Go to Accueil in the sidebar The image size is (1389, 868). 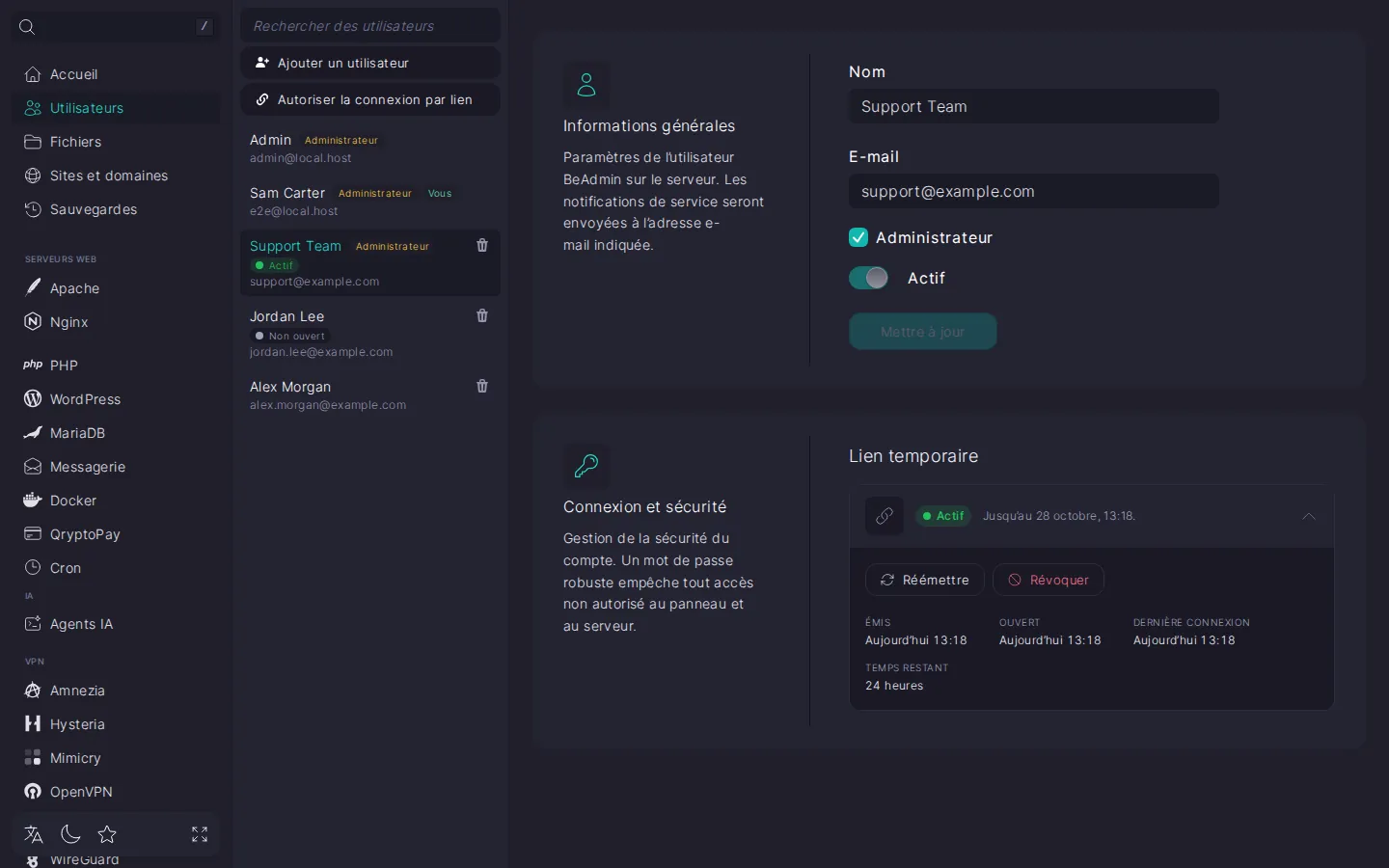[x=116, y=74]
